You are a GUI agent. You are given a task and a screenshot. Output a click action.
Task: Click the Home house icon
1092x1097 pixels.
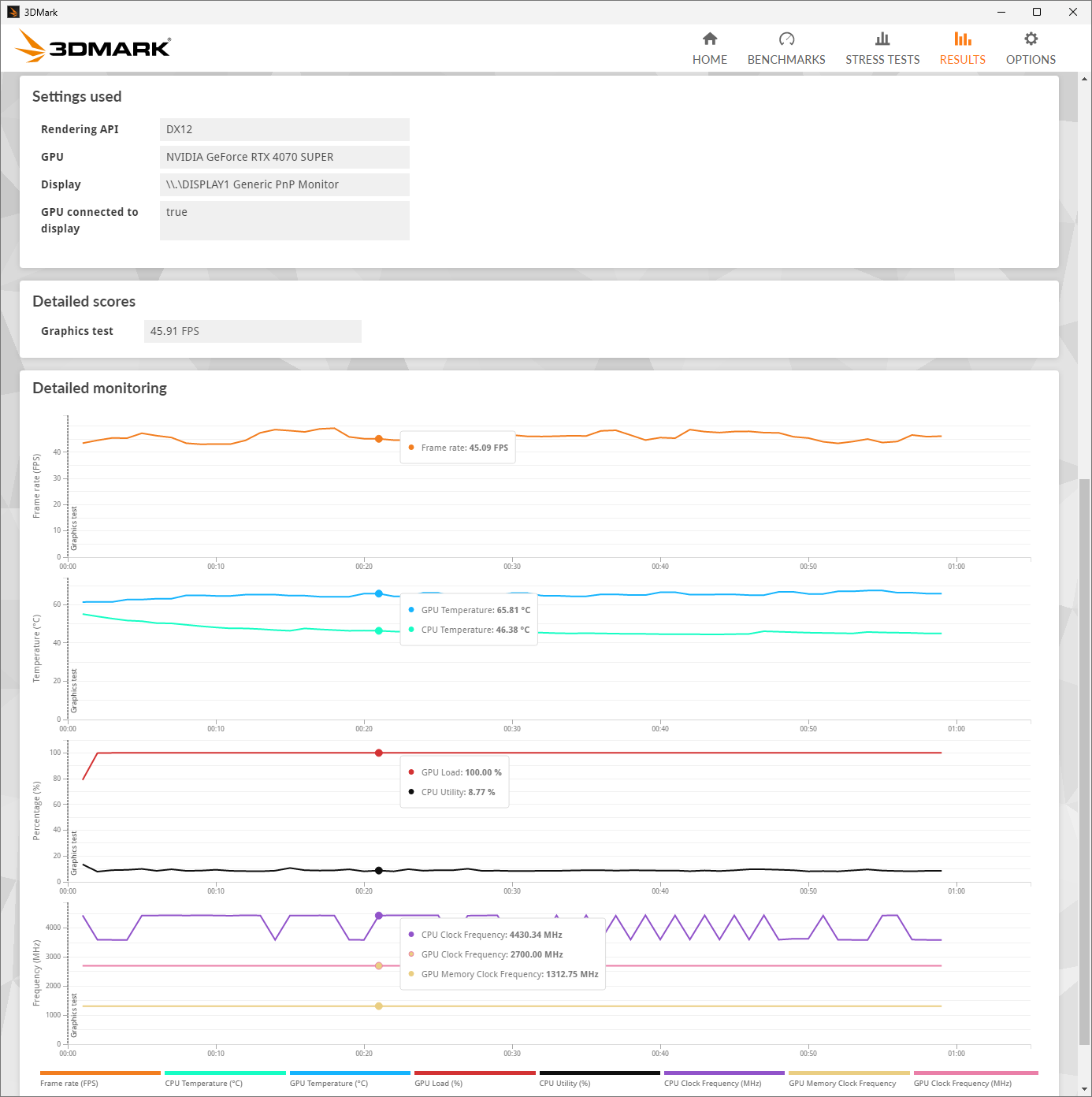point(710,39)
